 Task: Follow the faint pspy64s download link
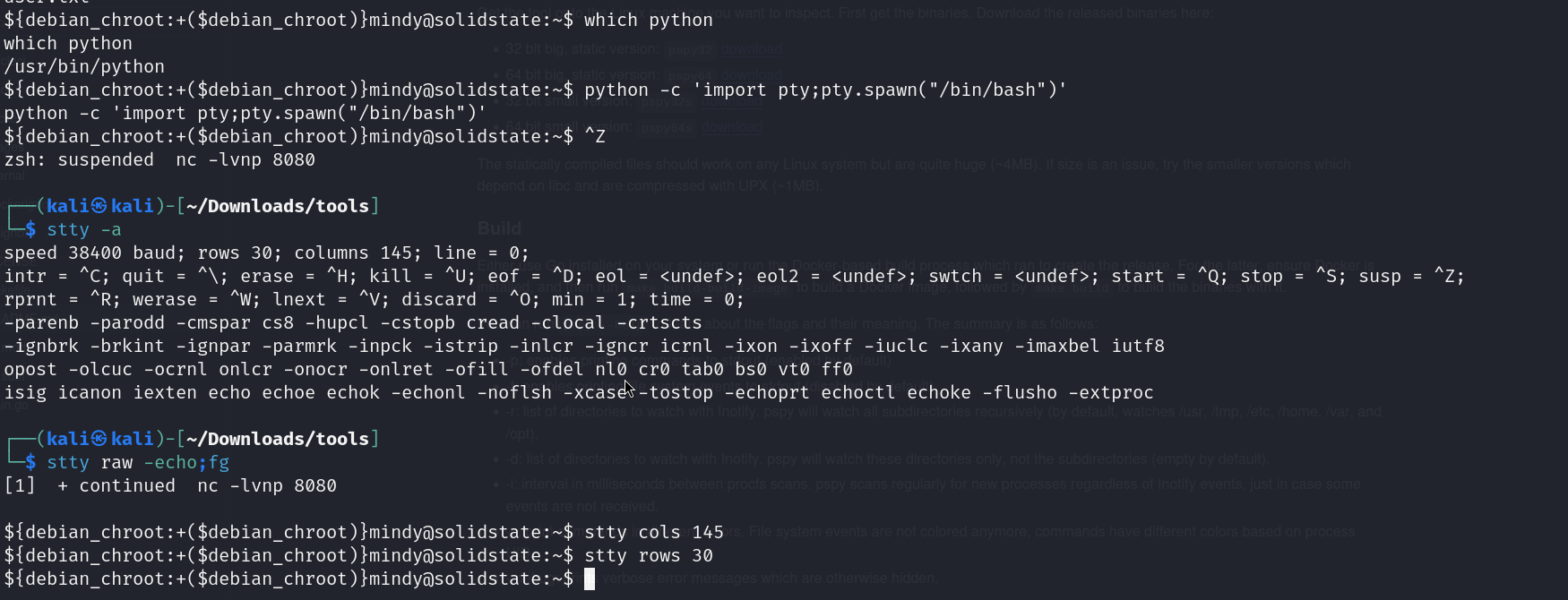pos(732,127)
